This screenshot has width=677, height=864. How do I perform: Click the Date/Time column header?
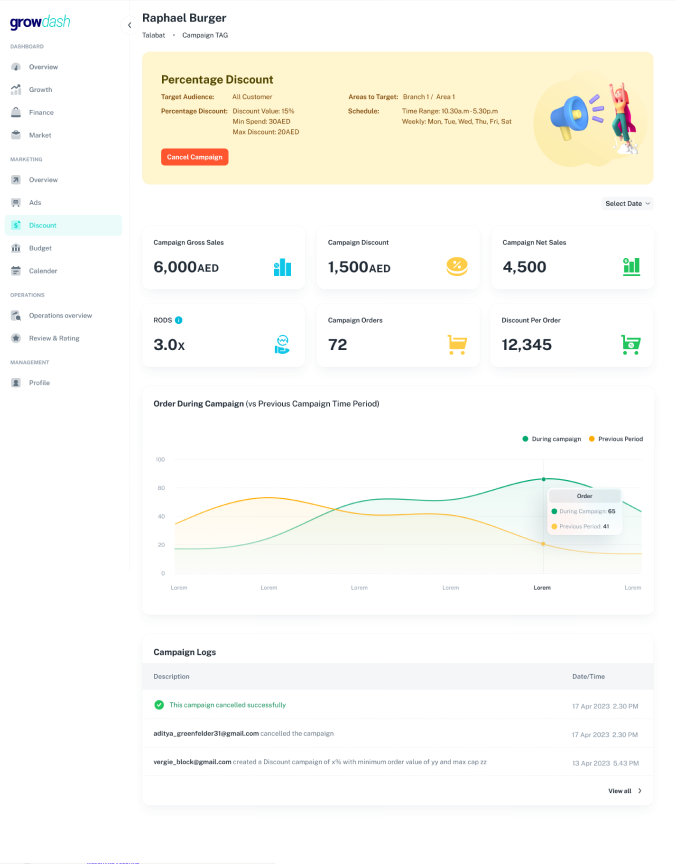click(x=588, y=676)
